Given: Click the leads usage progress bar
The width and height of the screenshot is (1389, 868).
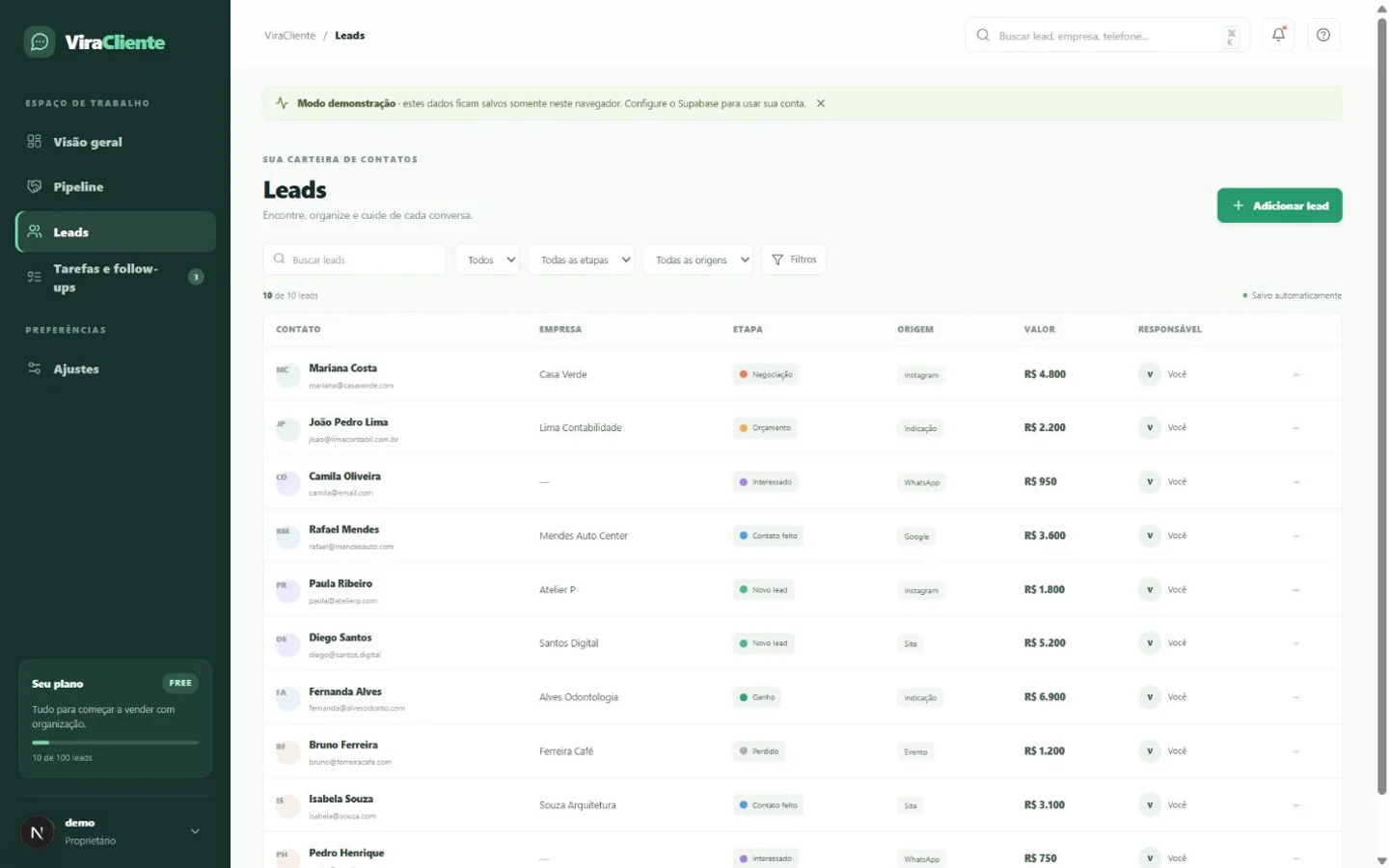Looking at the screenshot, I should click(115, 743).
